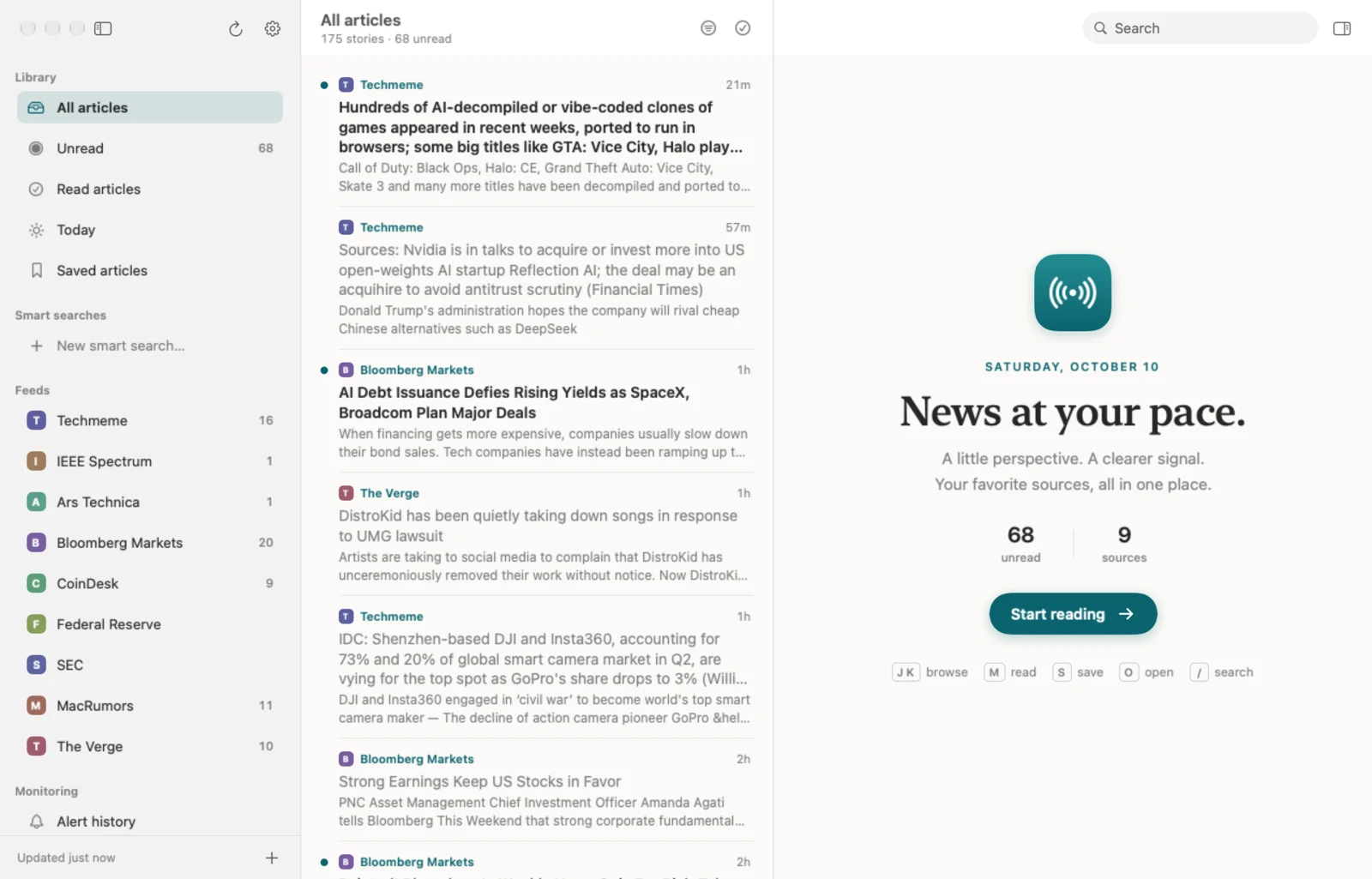
Task: Click the refresh feeds icon
Action: 236,29
